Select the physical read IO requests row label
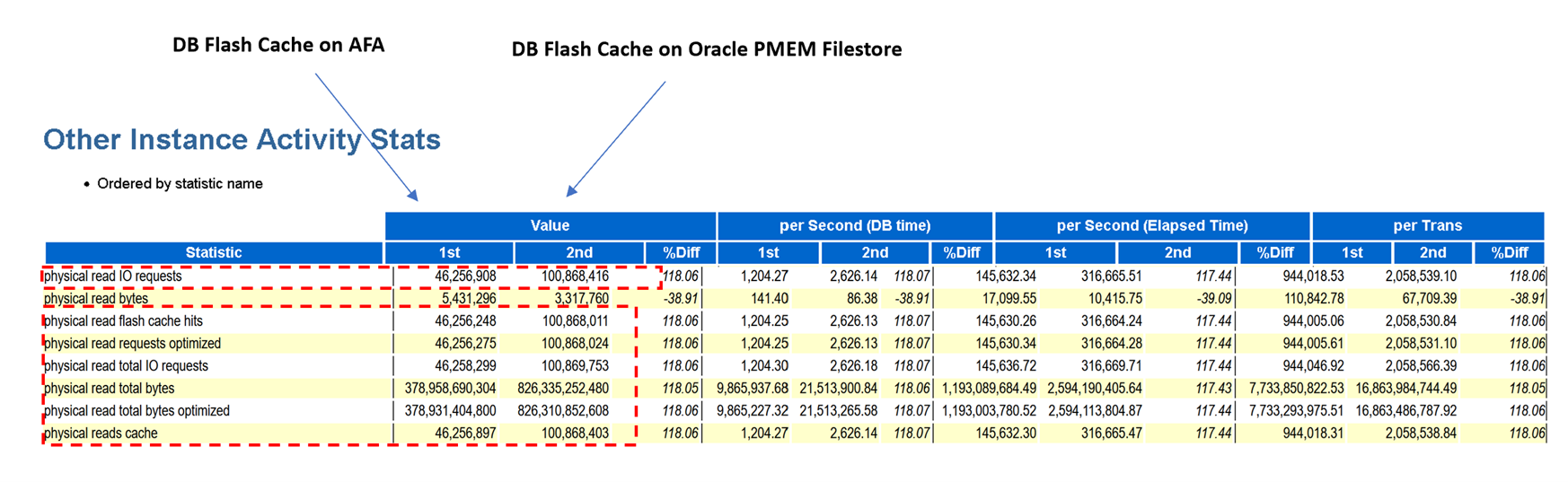 113,276
